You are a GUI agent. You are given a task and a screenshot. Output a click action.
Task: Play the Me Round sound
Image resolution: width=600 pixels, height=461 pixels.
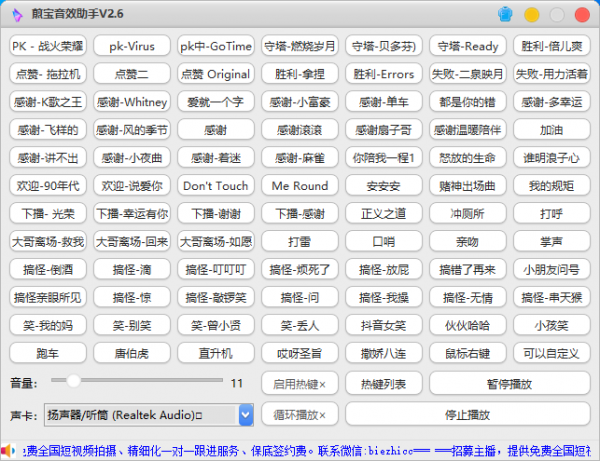coord(300,186)
